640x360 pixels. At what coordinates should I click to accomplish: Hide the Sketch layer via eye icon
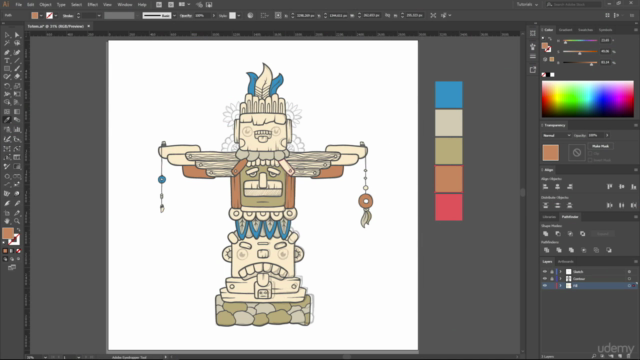pyautogui.click(x=544, y=272)
